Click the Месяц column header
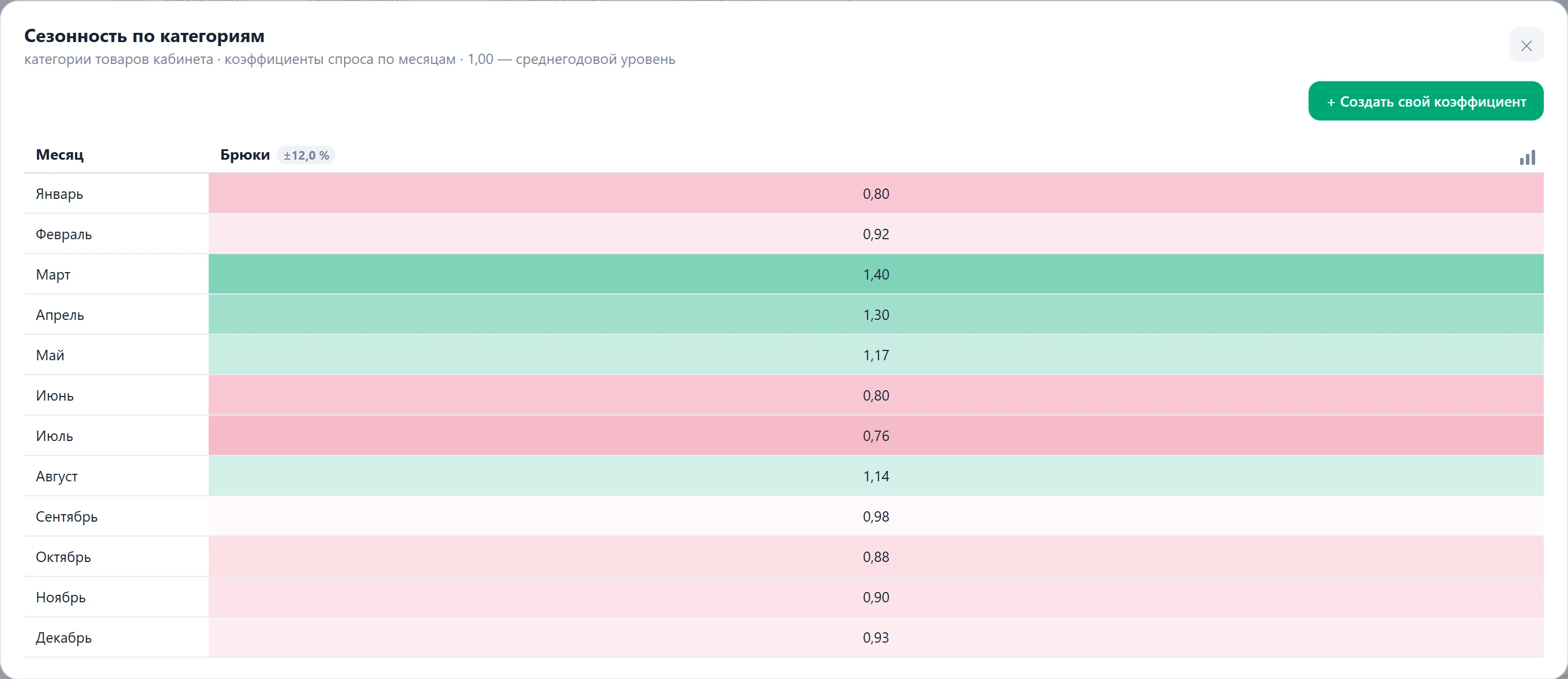This screenshot has width=1568, height=679. click(59, 154)
